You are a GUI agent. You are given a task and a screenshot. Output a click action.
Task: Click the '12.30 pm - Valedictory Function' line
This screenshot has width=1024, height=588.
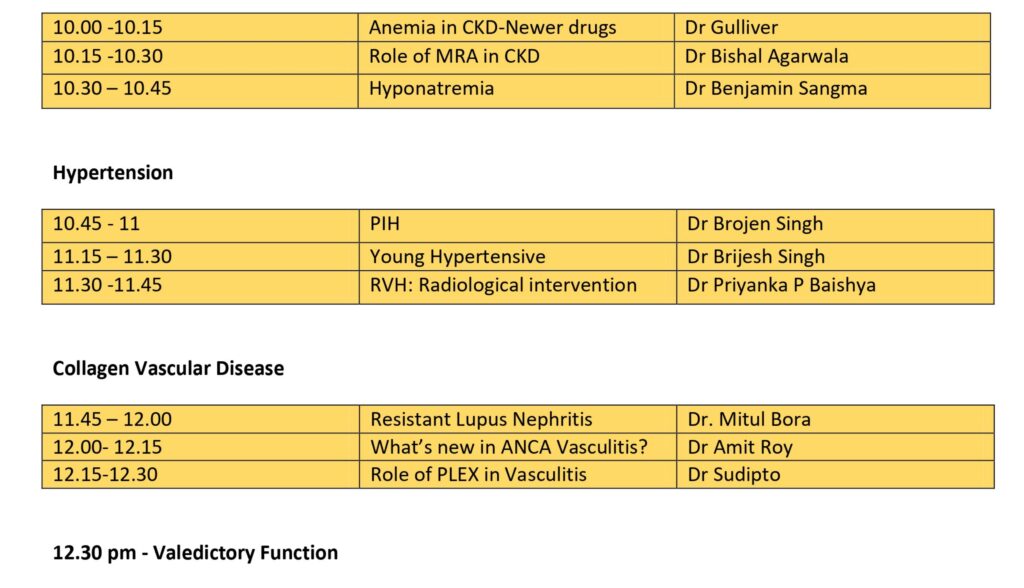point(195,552)
